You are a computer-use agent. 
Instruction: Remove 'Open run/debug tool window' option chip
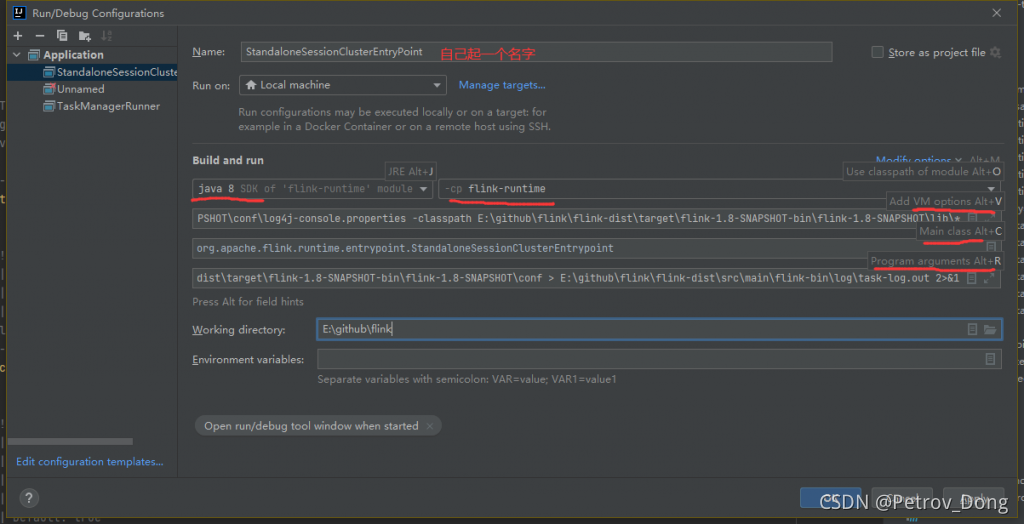(x=429, y=426)
